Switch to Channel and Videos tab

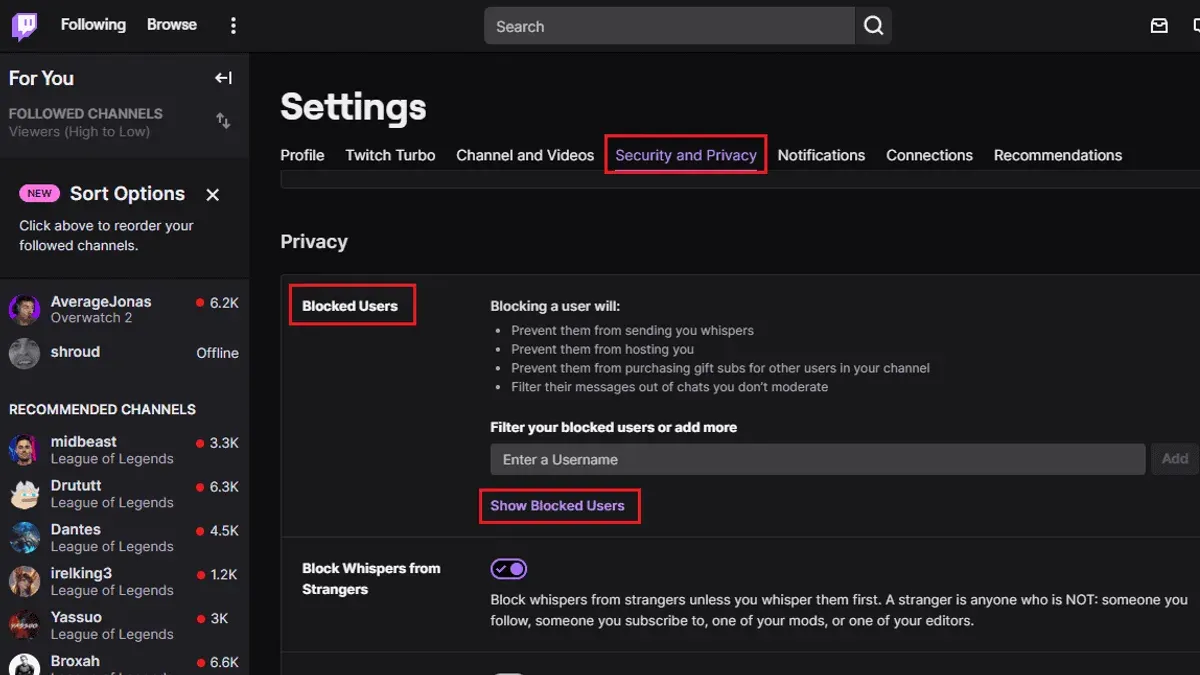click(x=525, y=155)
